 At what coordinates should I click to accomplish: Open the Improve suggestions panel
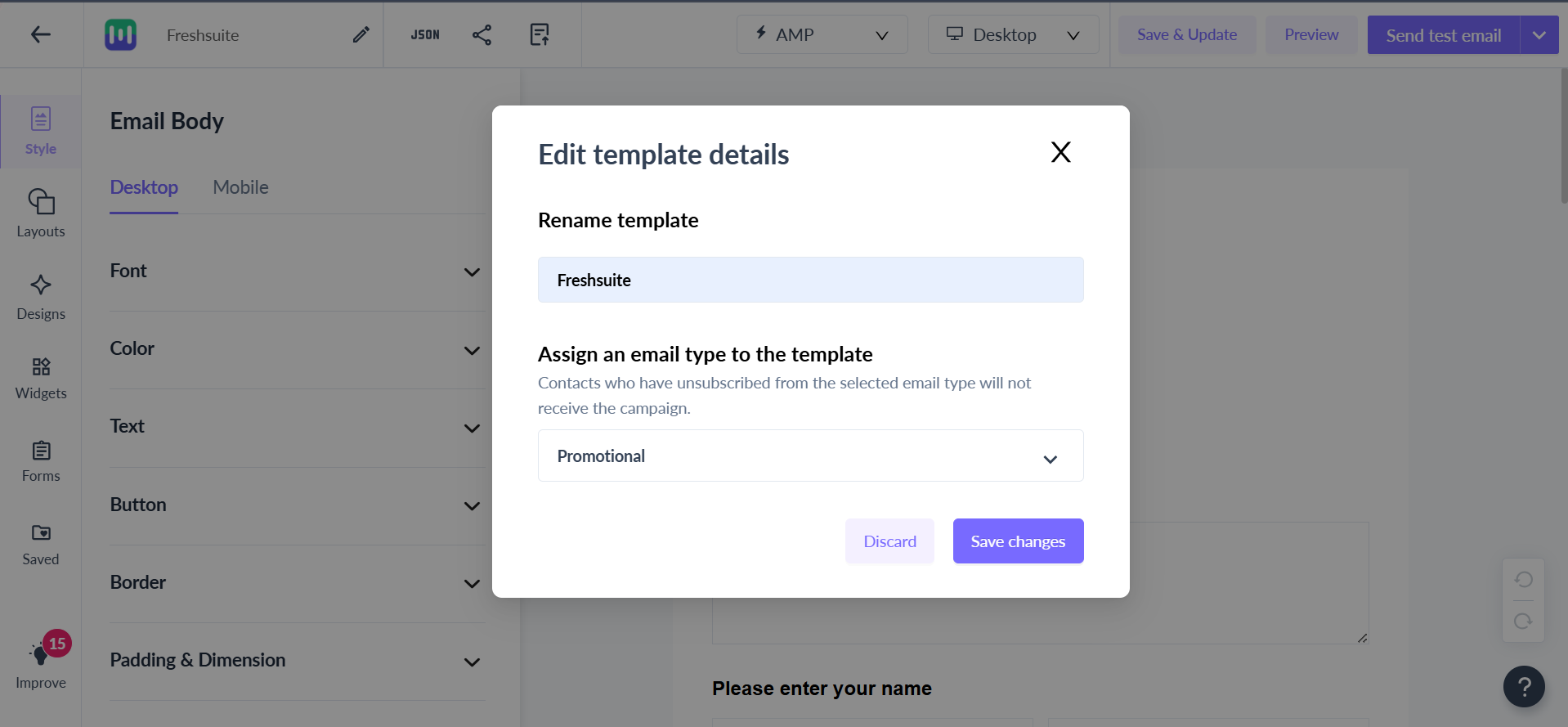click(41, 662)
